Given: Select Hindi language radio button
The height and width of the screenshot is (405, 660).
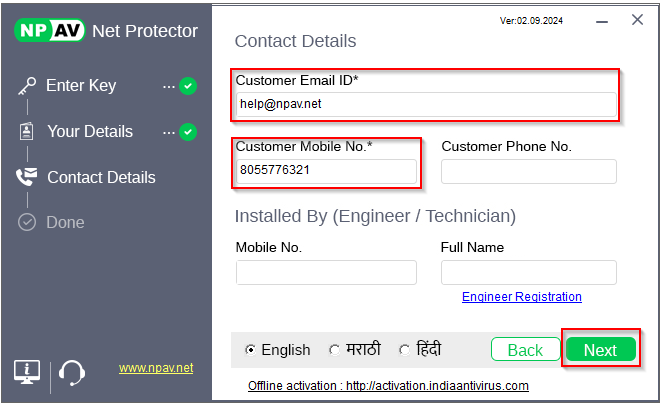Looking at the screenshot, I should (x=404, y=350).
